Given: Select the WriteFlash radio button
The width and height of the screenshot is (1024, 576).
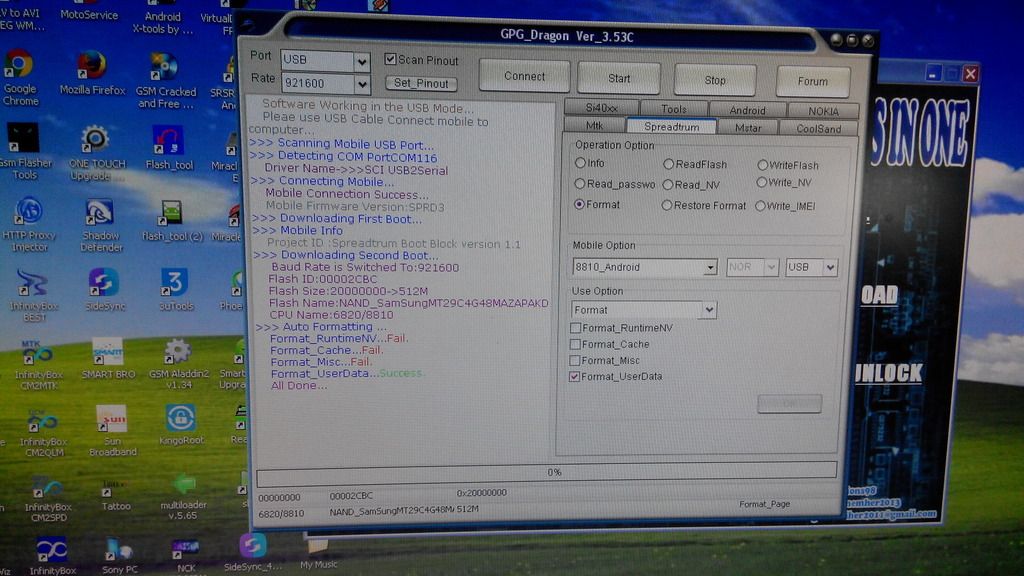Looking at the screenshot, I should point(762,165).
